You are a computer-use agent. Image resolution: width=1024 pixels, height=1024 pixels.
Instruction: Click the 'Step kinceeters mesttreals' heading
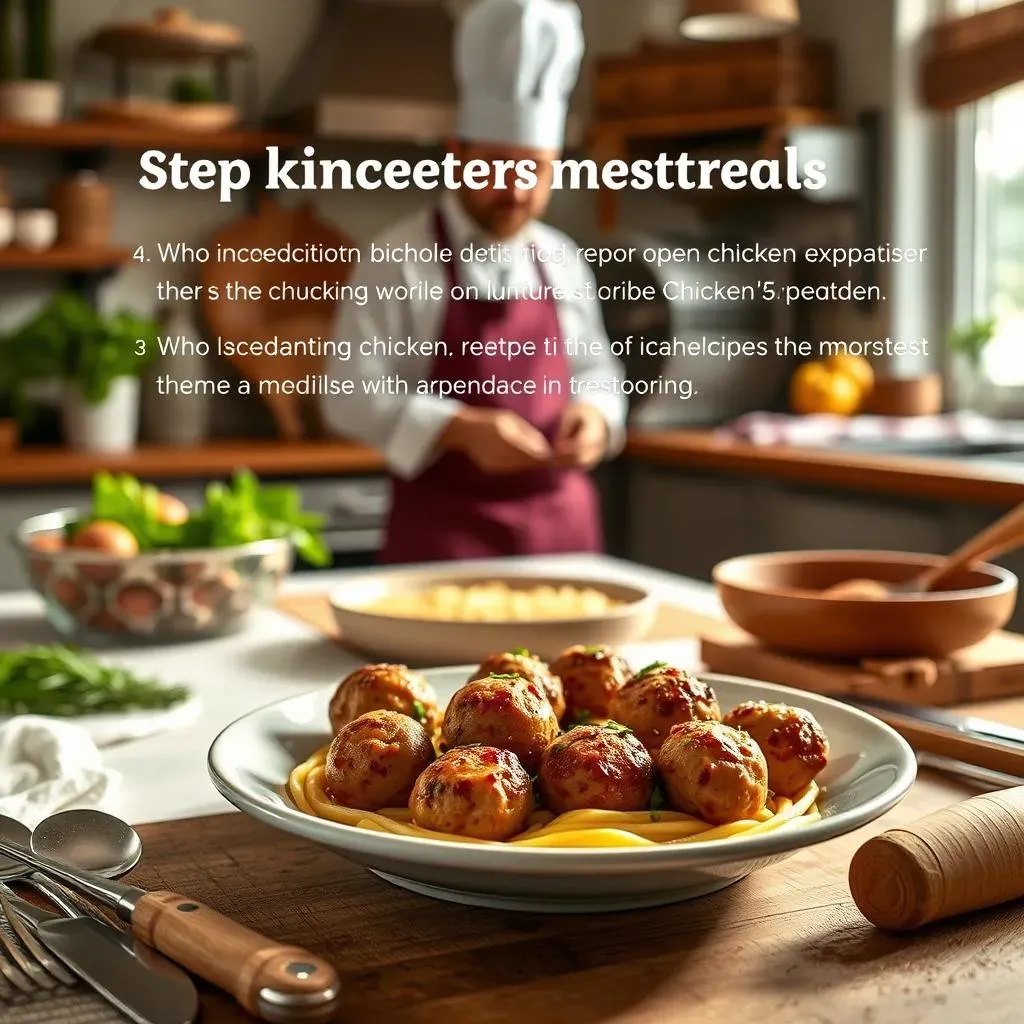point(483,170)
